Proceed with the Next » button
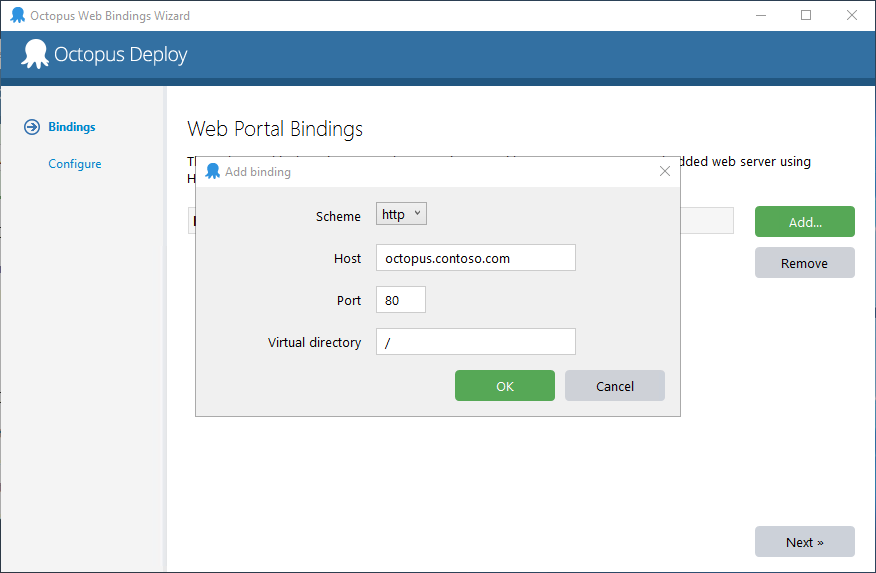The height and width of the screenshot is (573, 876). (x=804, y=542)
